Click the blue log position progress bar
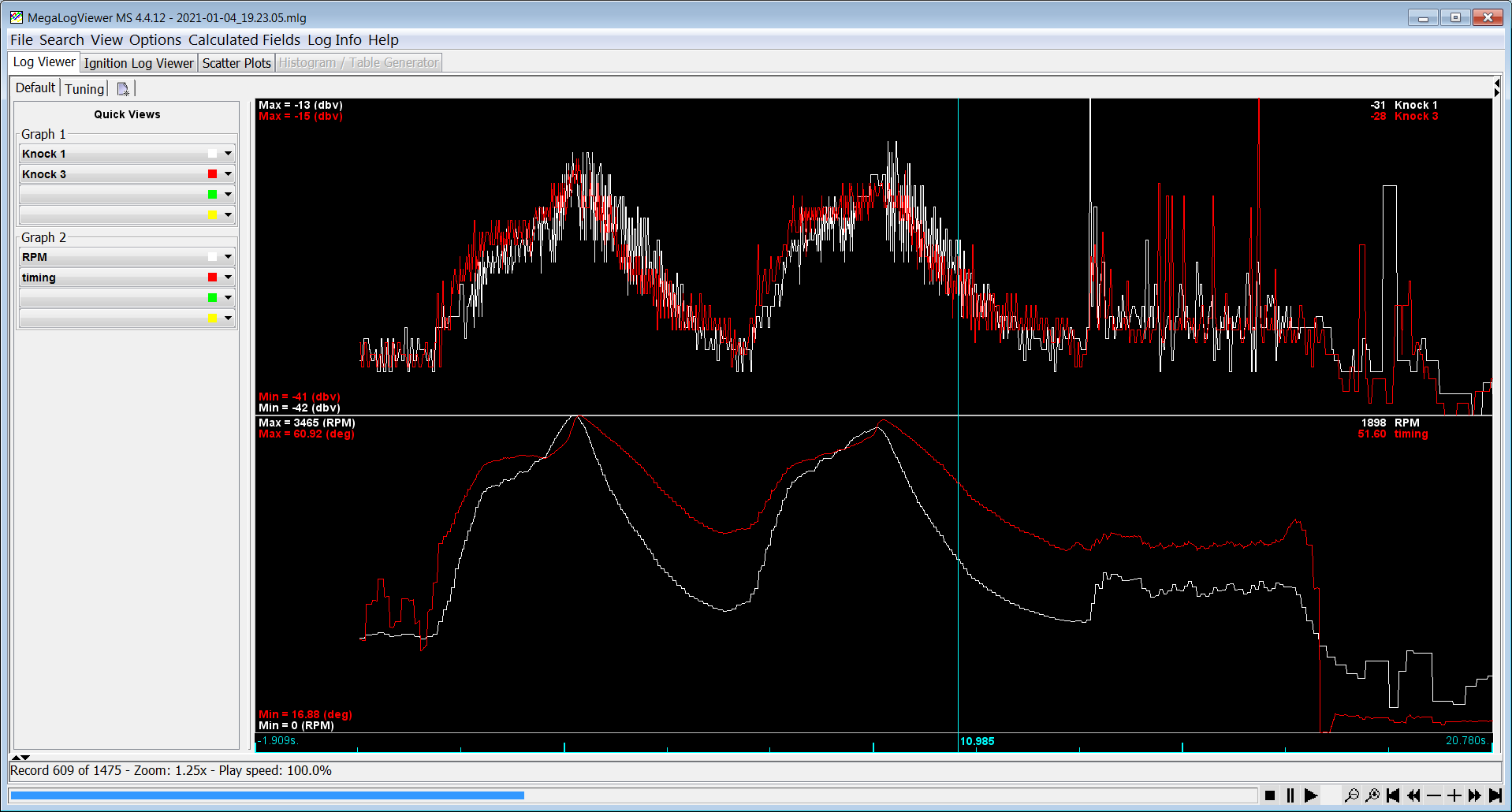The image size is (1512, 812). (267, 795)
